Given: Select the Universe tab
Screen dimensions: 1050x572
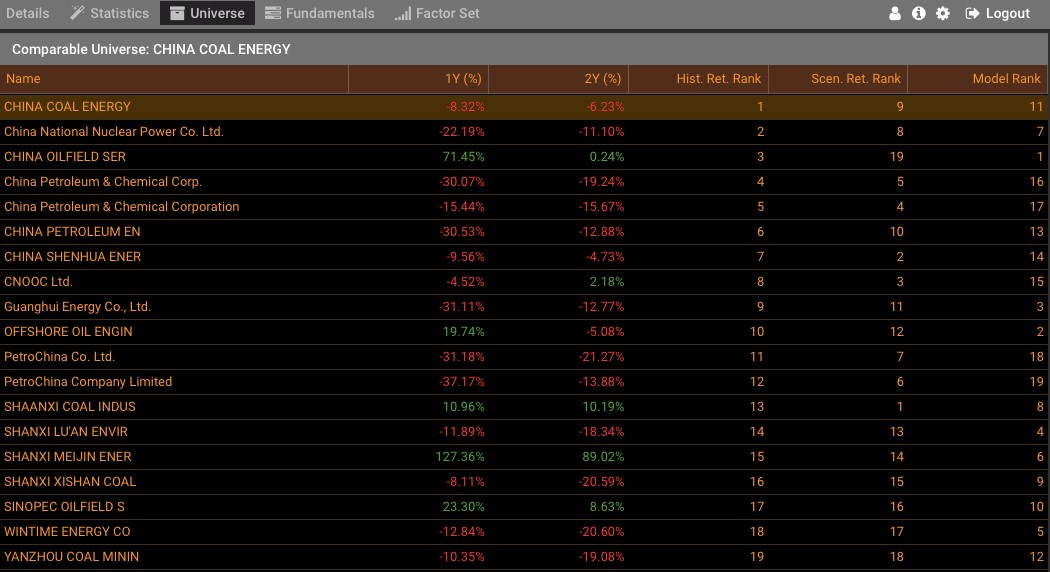Looking at the screenshot, I should pos(208,13).
